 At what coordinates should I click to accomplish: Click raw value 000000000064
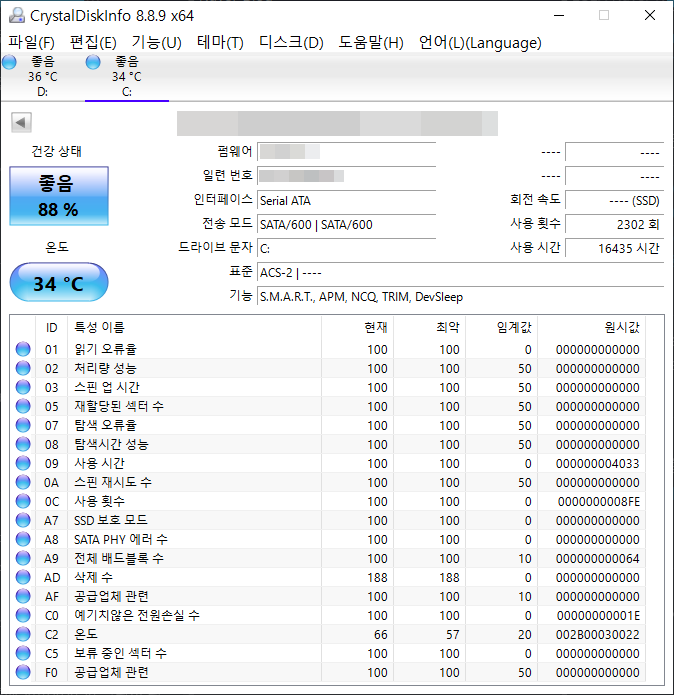pyautogui.click(x=597, y=558)
